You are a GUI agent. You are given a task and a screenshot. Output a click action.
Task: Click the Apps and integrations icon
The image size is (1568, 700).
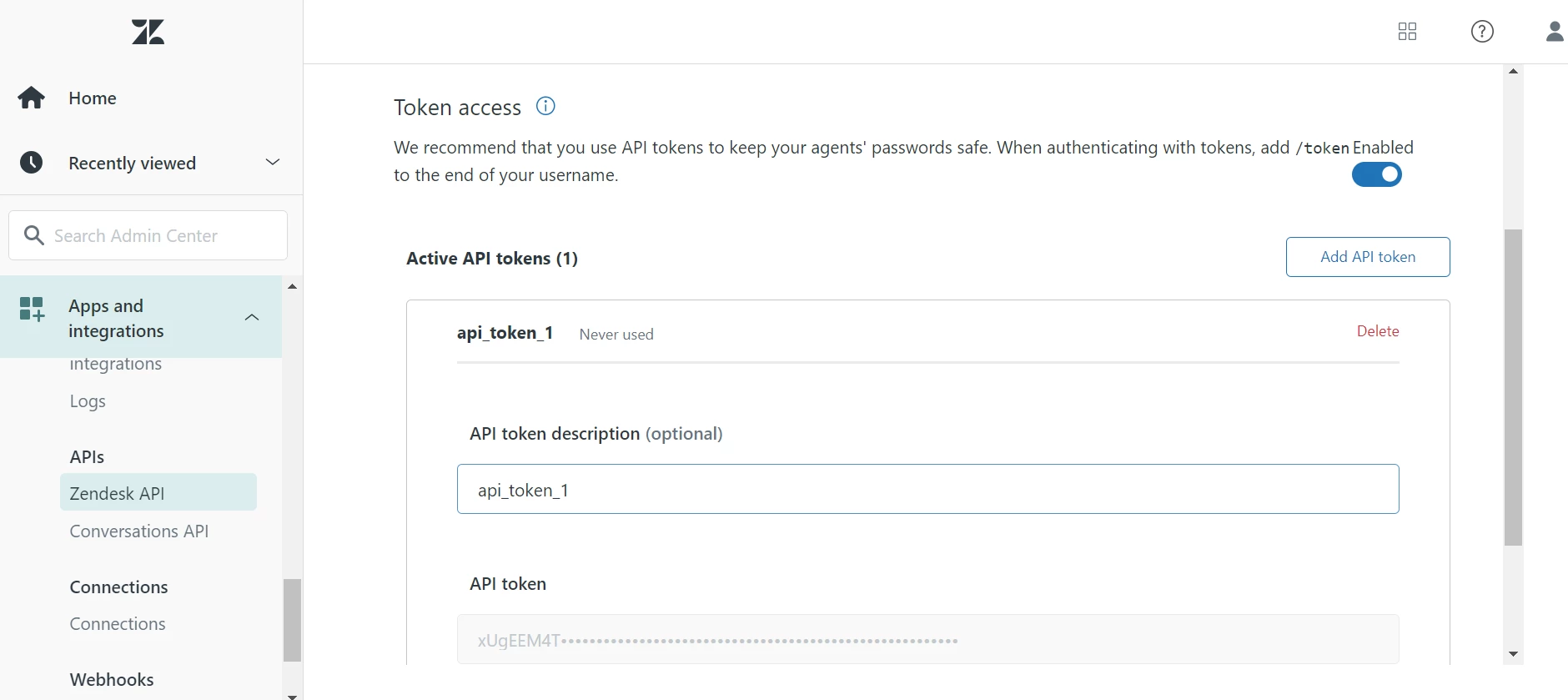(x=32, y=310)
